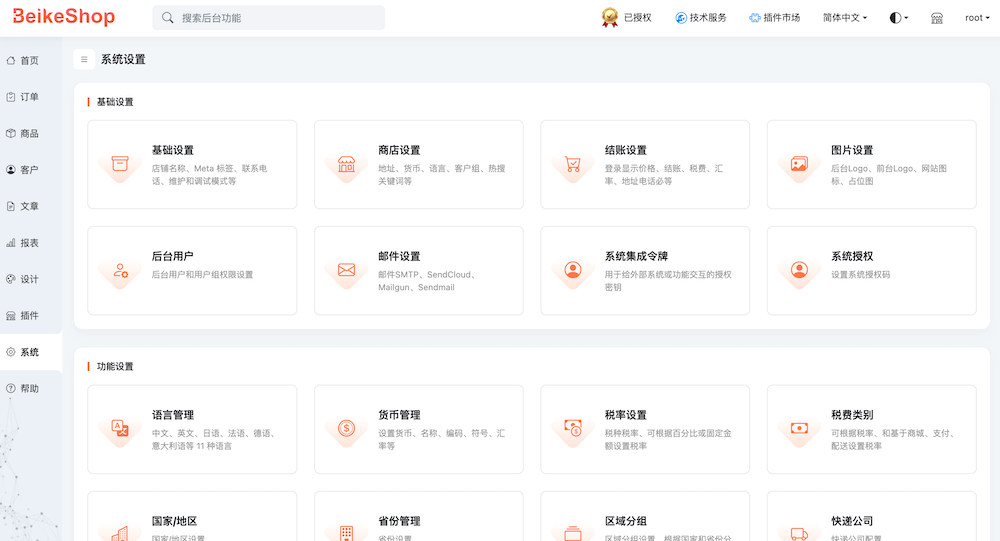The width and height of the screenshot is (1000, 541).
Task: Open the 税率设置 card title
Action: (626, 415)
